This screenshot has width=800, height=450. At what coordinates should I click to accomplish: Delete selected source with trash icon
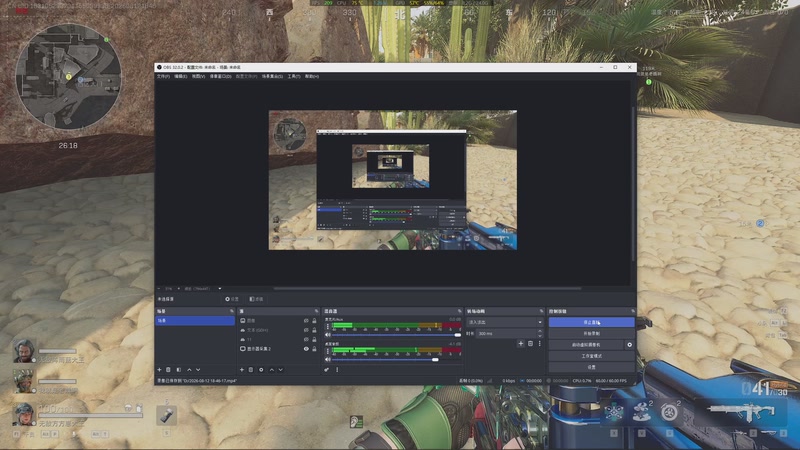point(251,369)
